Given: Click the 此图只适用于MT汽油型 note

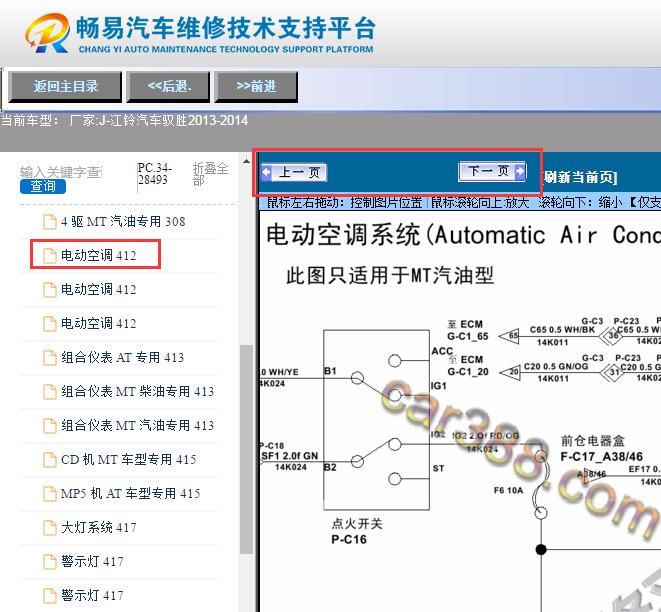Looking at the screenshot, I should coord(390,275).
